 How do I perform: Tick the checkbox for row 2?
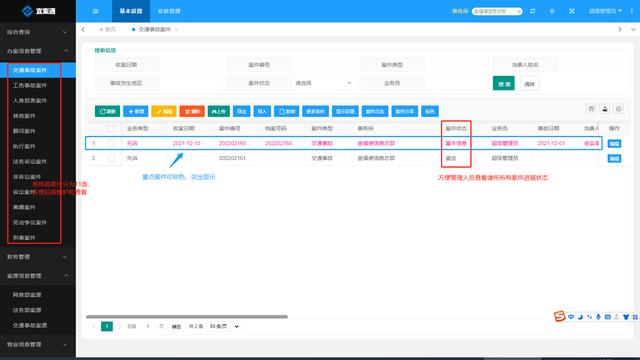point(111,158)
